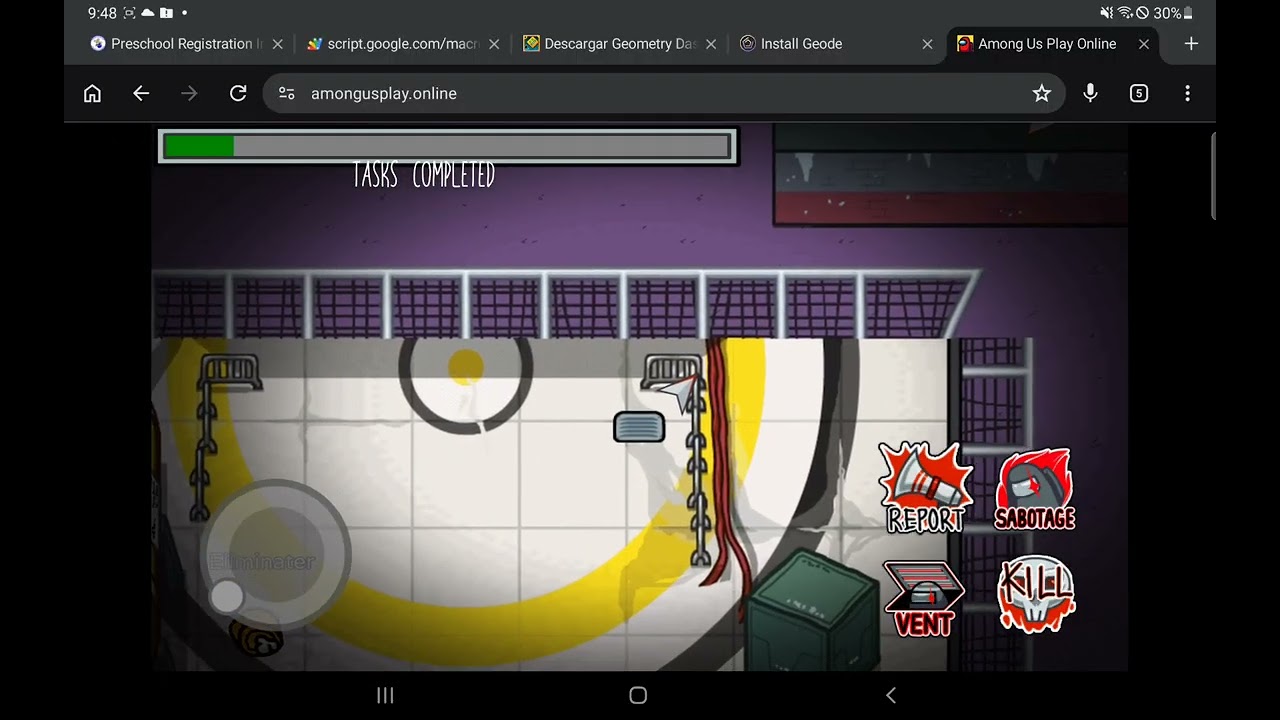Click the floor vent grate

click(639, 427)
